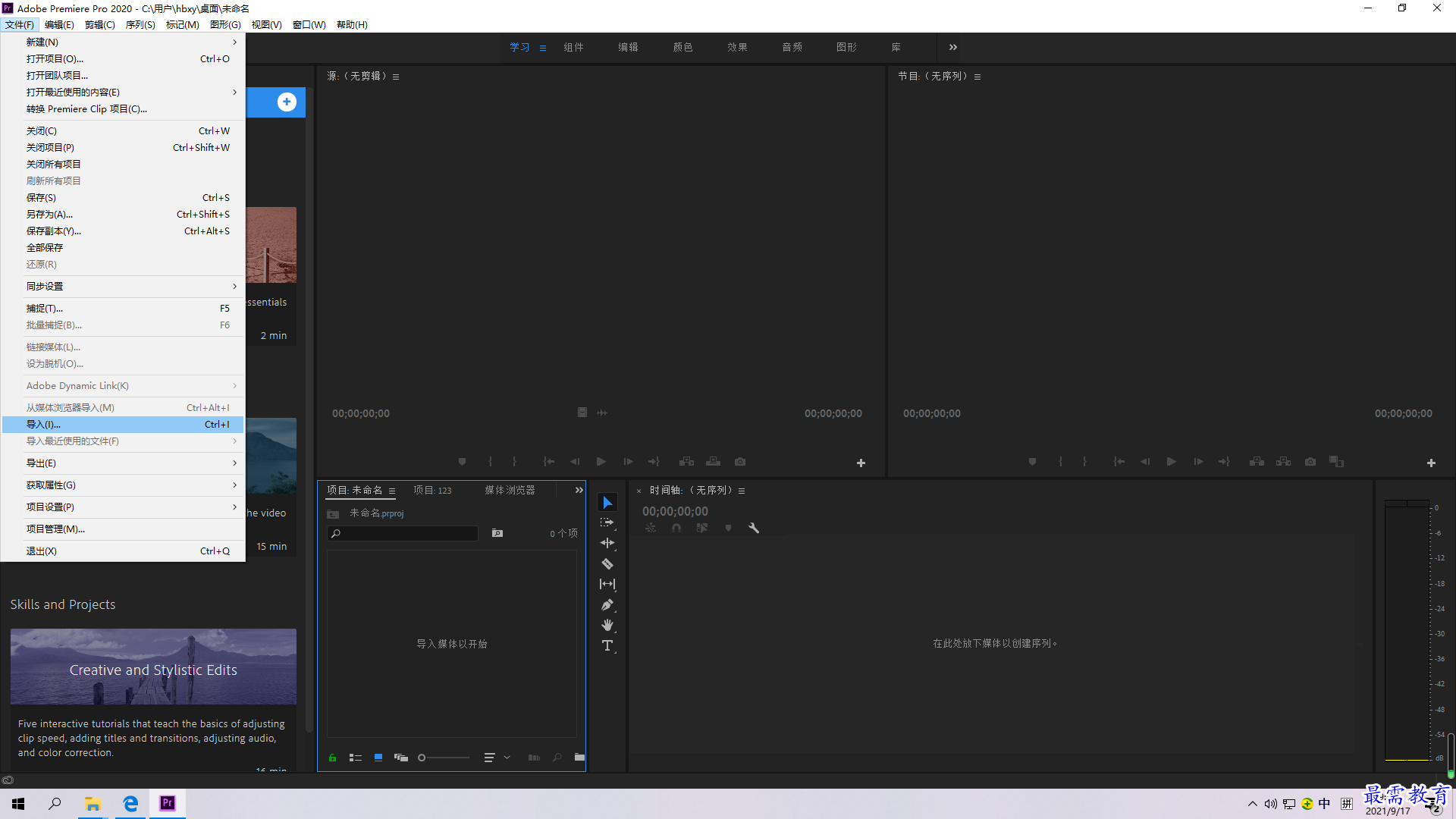The height and width of the screenshot is (819, 1456).
Task: Switch to 编辑 workspace
Action: [x=628, y=47]
